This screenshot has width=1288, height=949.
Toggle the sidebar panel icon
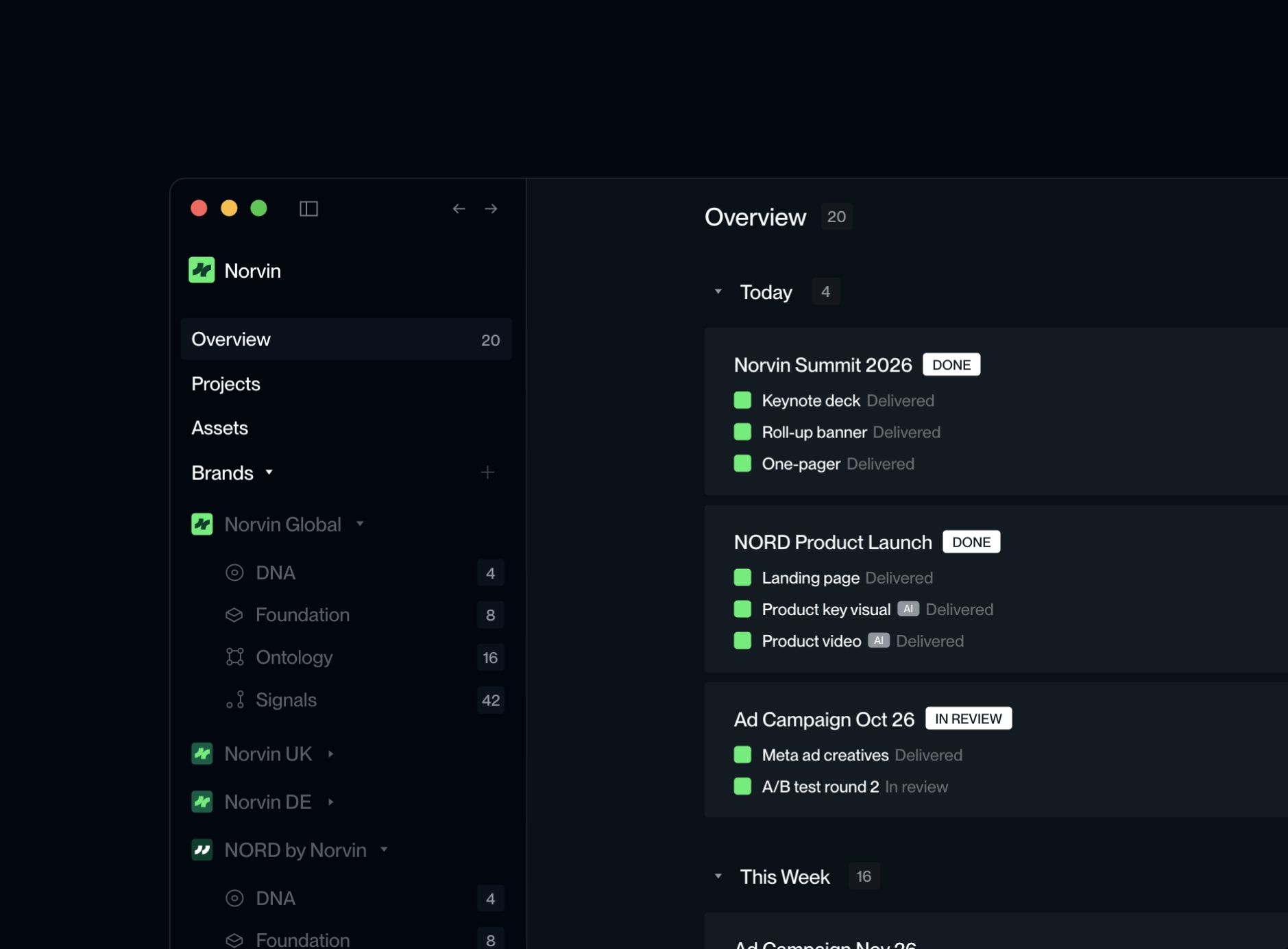[308, 208]
